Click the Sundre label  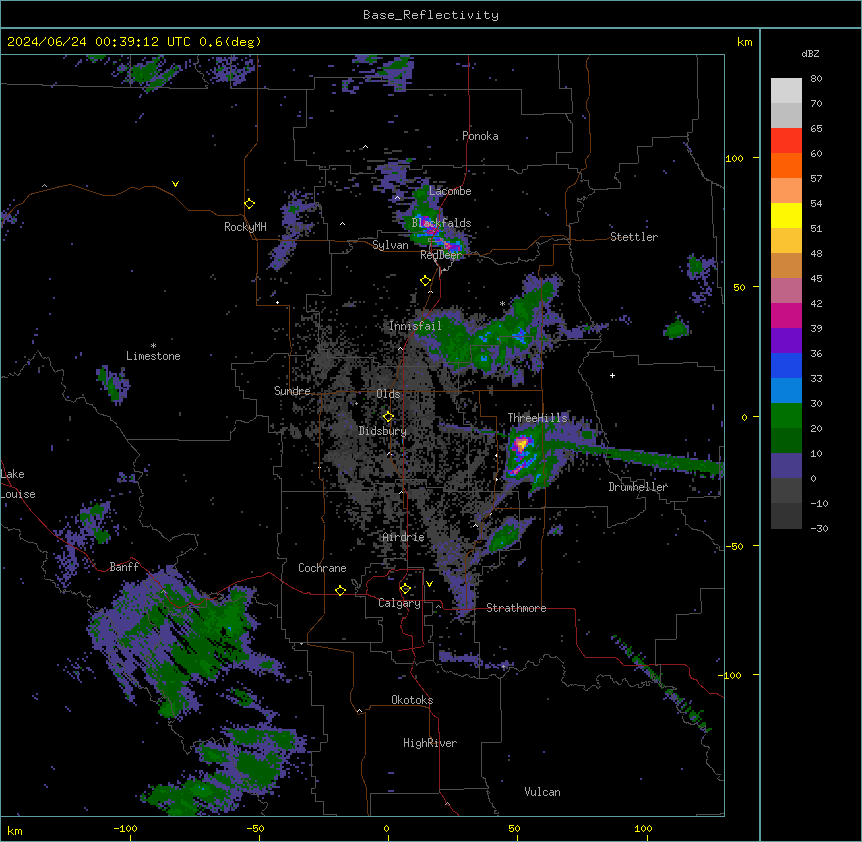[292, 391]
